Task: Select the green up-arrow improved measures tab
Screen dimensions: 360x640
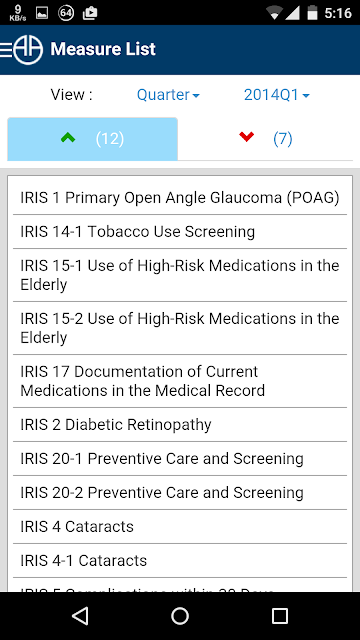Action: tap(93, 139)
